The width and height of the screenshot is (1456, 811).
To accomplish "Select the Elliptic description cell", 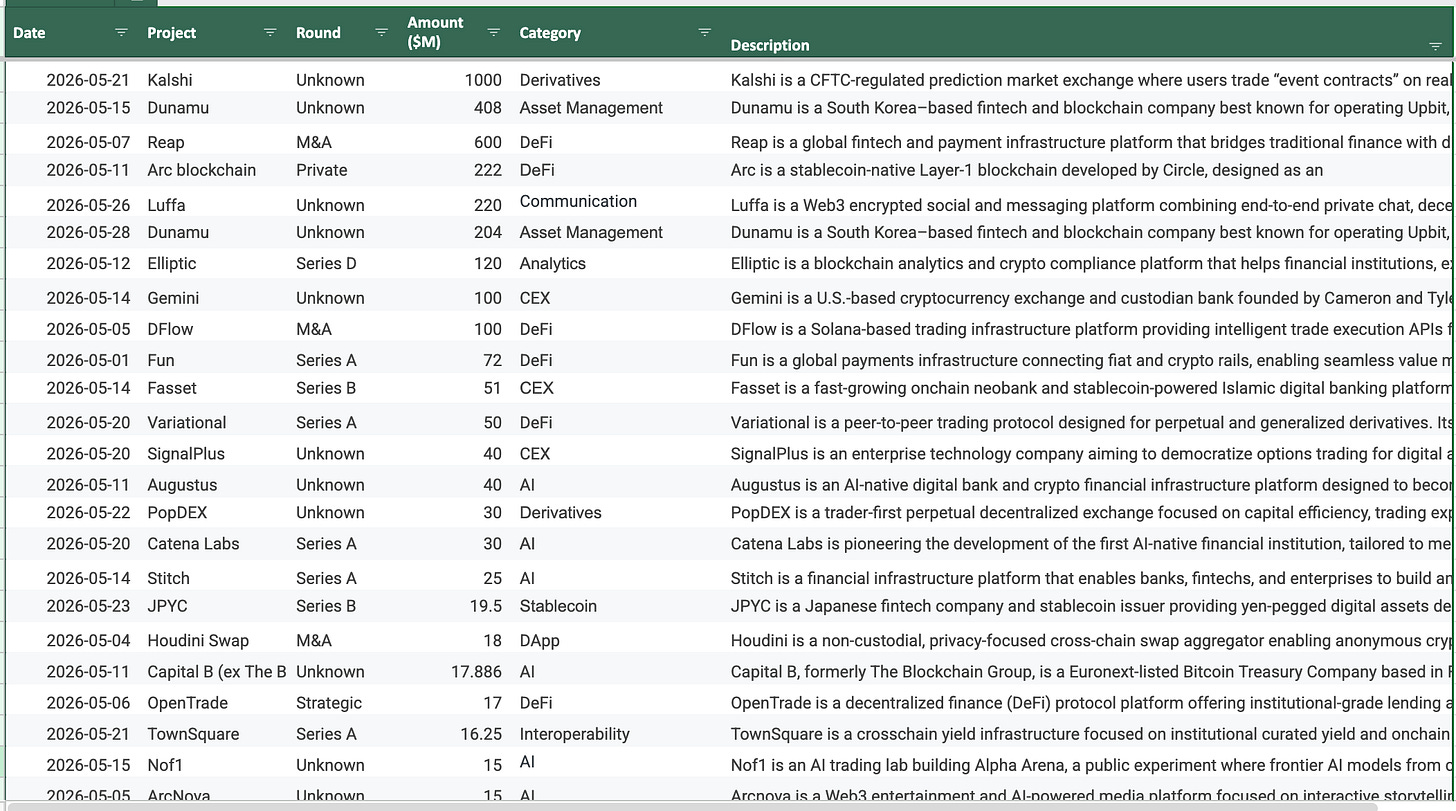I will (x=1090, y=264).
